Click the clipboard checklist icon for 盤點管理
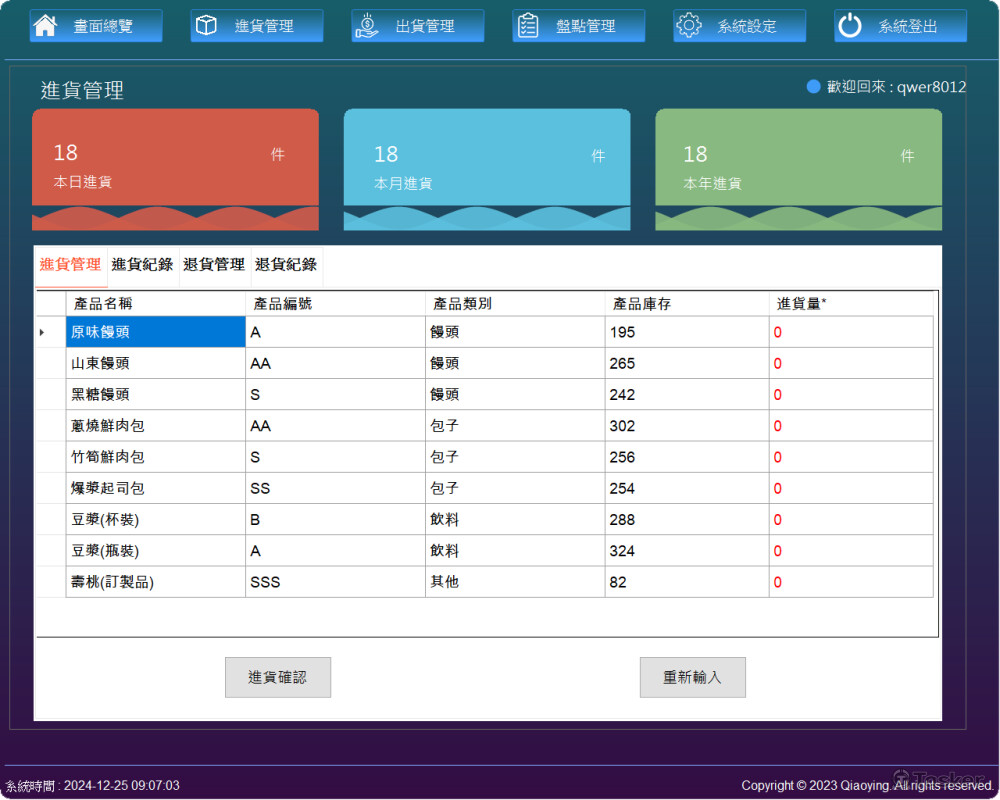This screenshot has height=800, width=1000. (528, 26)
